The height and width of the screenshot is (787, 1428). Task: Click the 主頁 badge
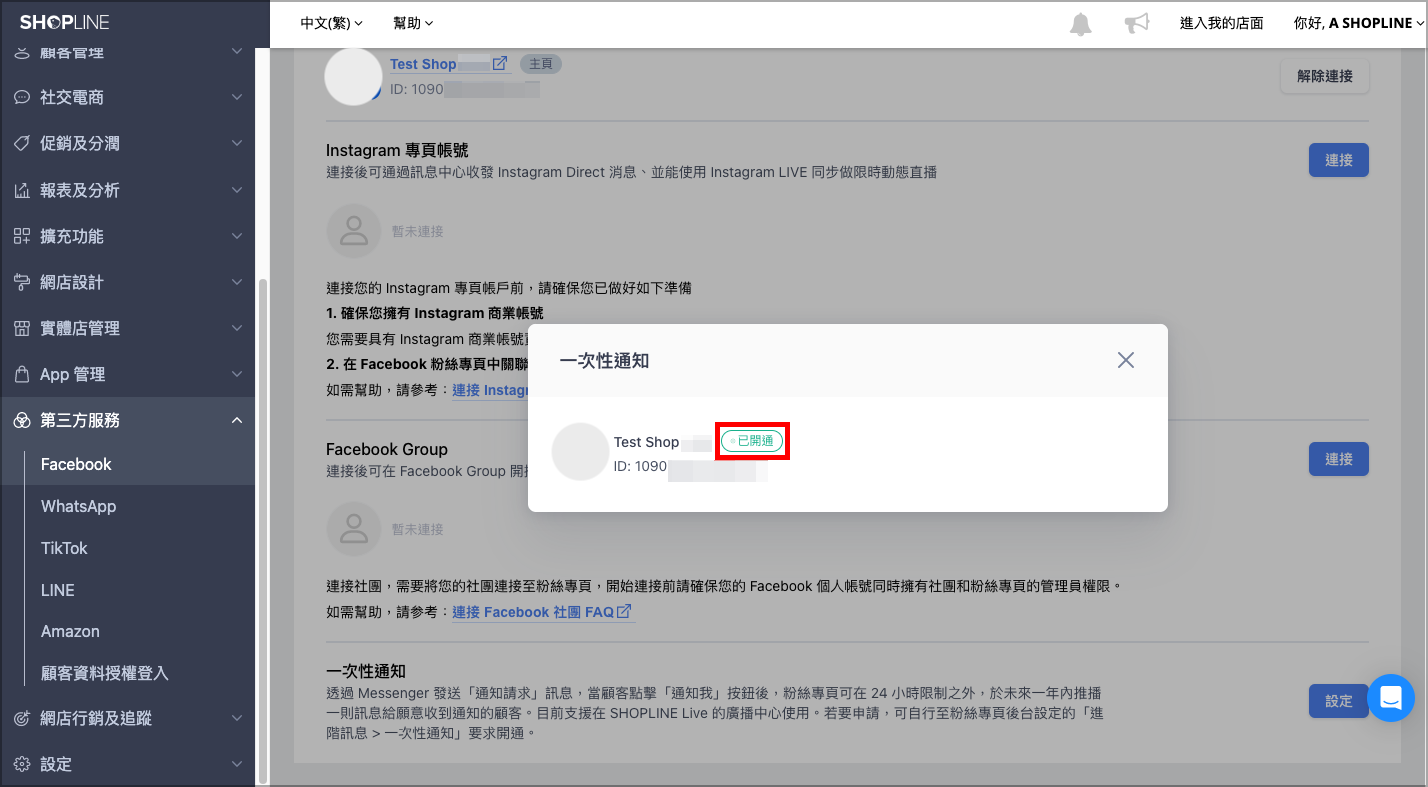click(x=541, y=64)
